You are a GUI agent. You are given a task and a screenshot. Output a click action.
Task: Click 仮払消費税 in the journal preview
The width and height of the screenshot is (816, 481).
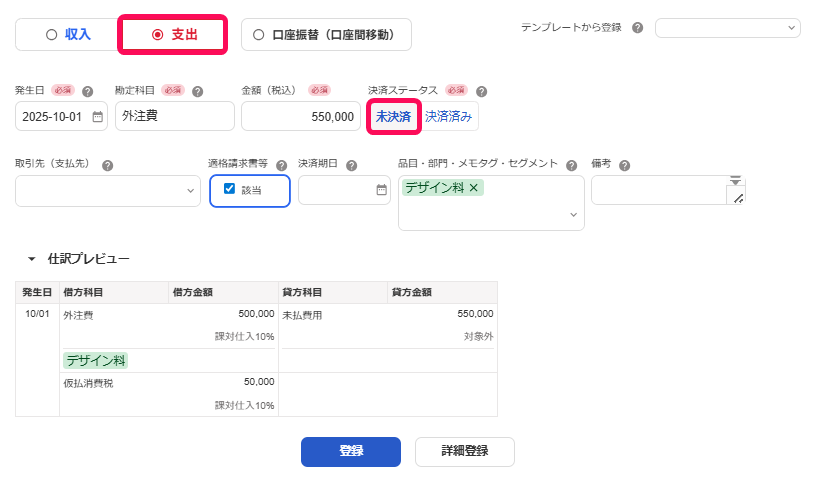88,384
